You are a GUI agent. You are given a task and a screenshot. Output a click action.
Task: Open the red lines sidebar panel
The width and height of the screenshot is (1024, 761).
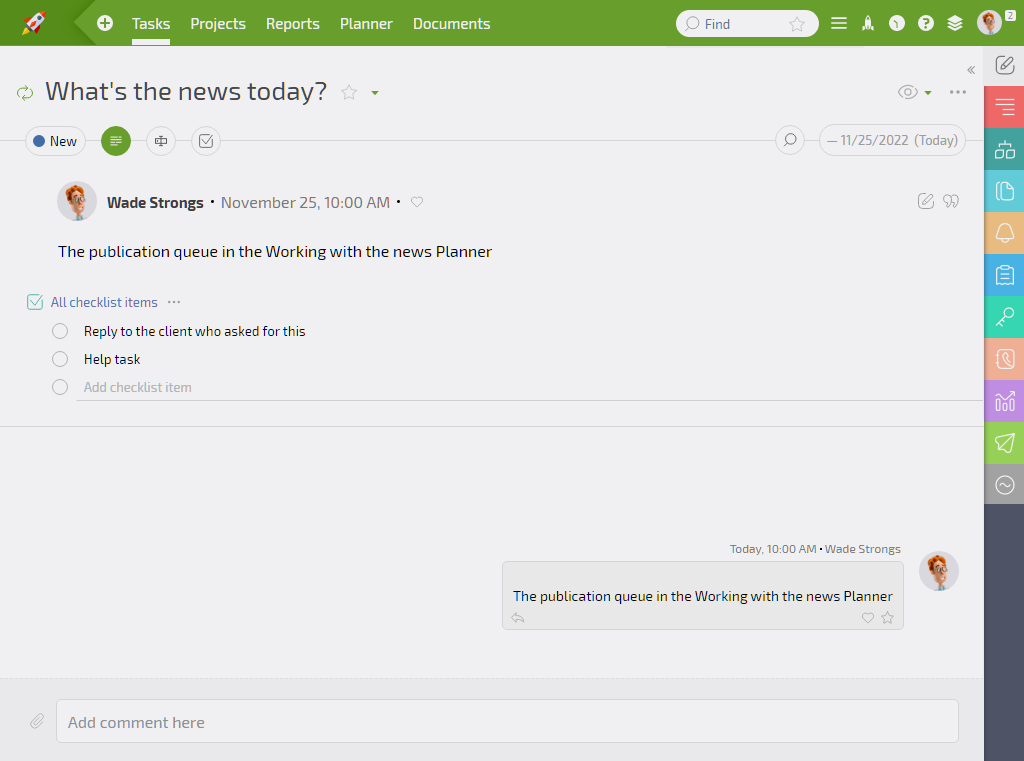point(1004,106)
